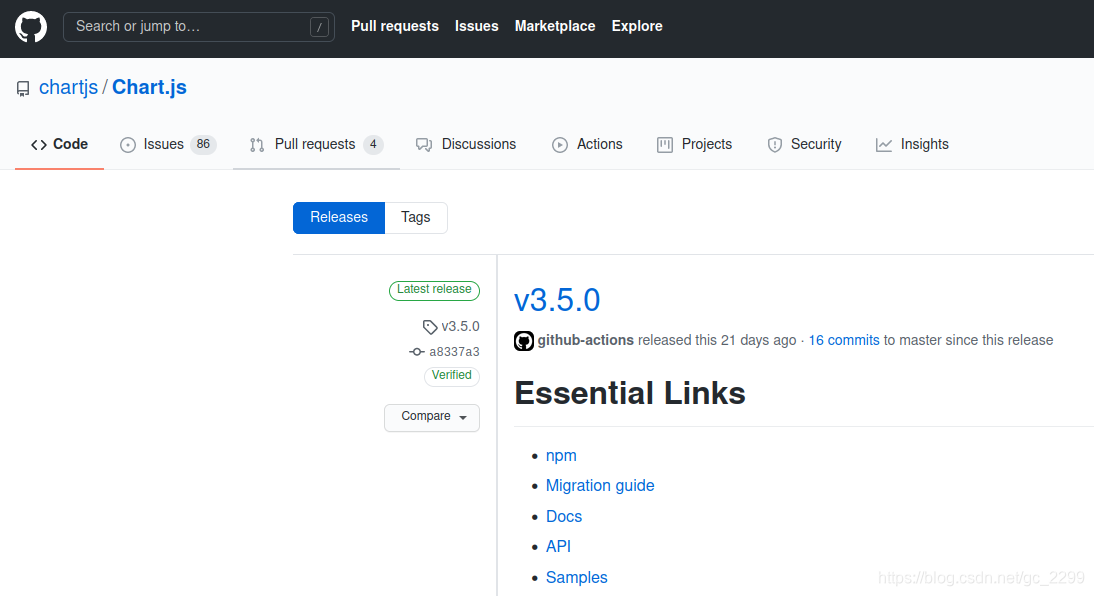This screenshot has width=1094, height=596.
Task: Click the text released this 21 days ago
Action: [x=717, y=341]
